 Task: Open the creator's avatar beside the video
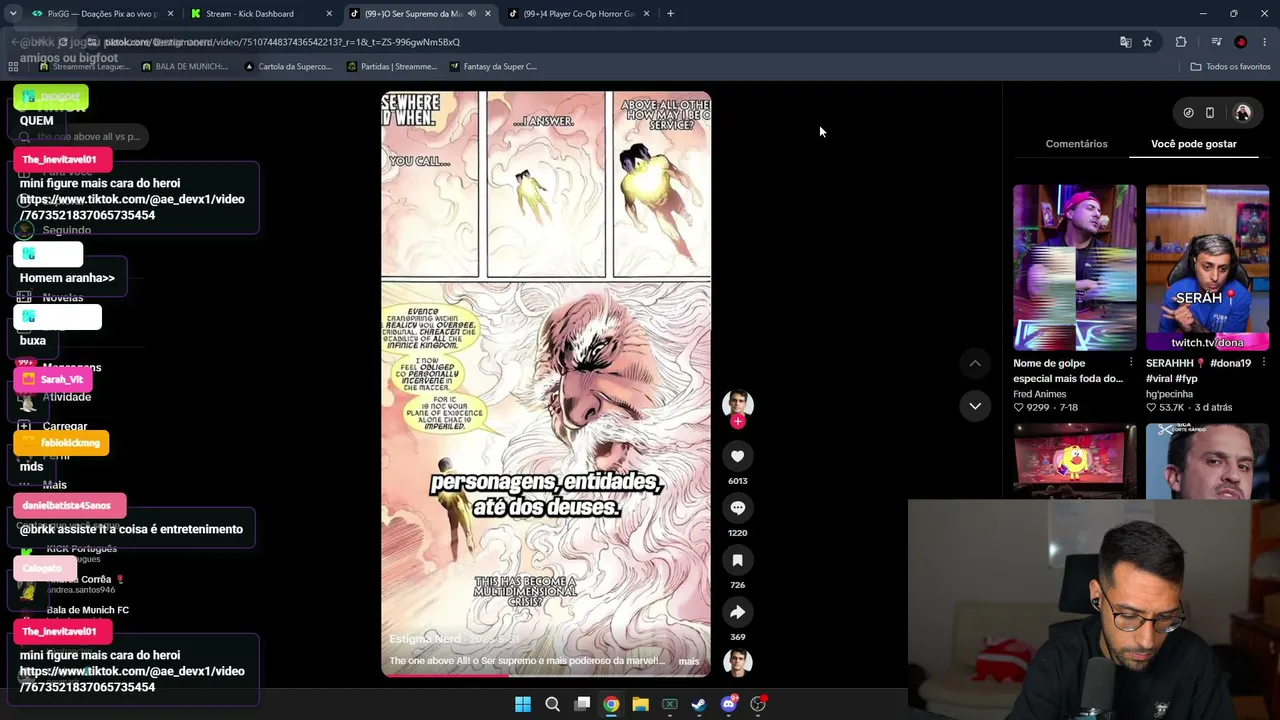pyautogui.click(x=738, y=403)
